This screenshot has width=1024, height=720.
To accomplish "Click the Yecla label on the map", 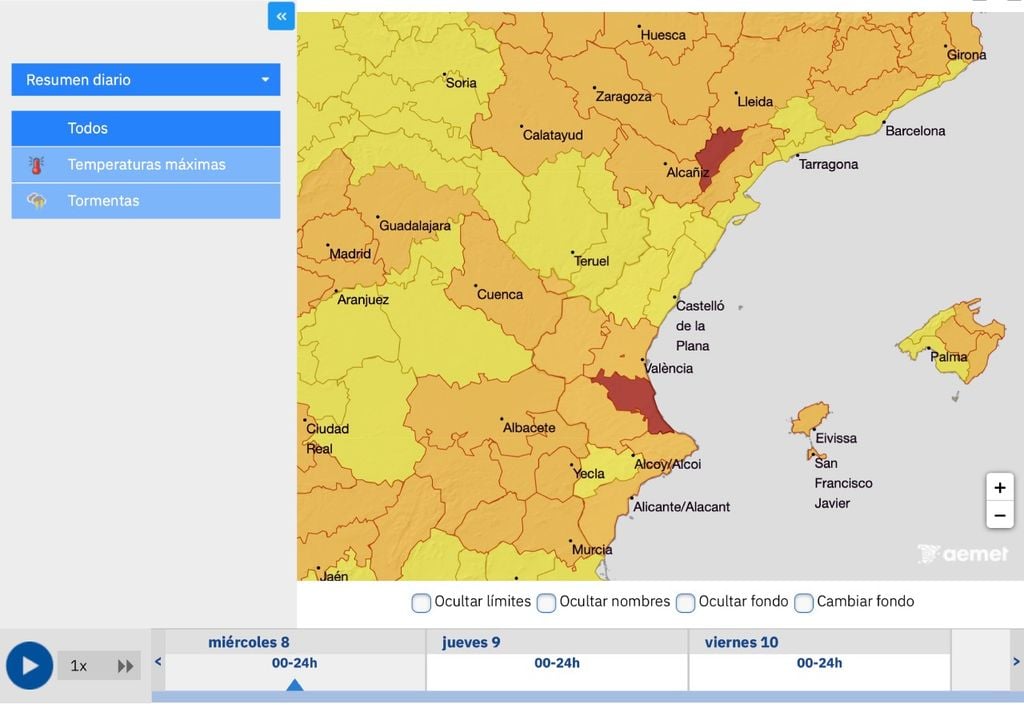I will point(588,473).
